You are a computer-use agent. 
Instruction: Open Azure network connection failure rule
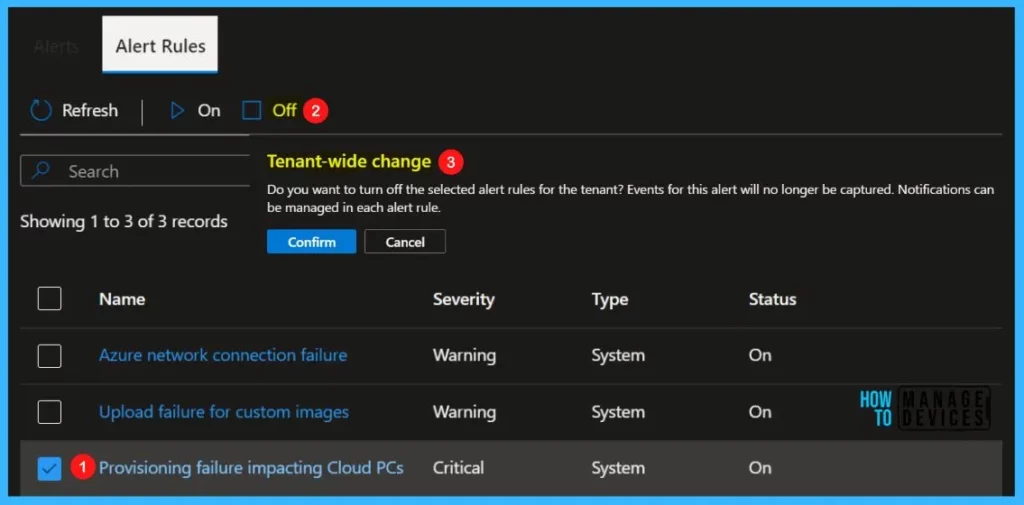[223, 355]
